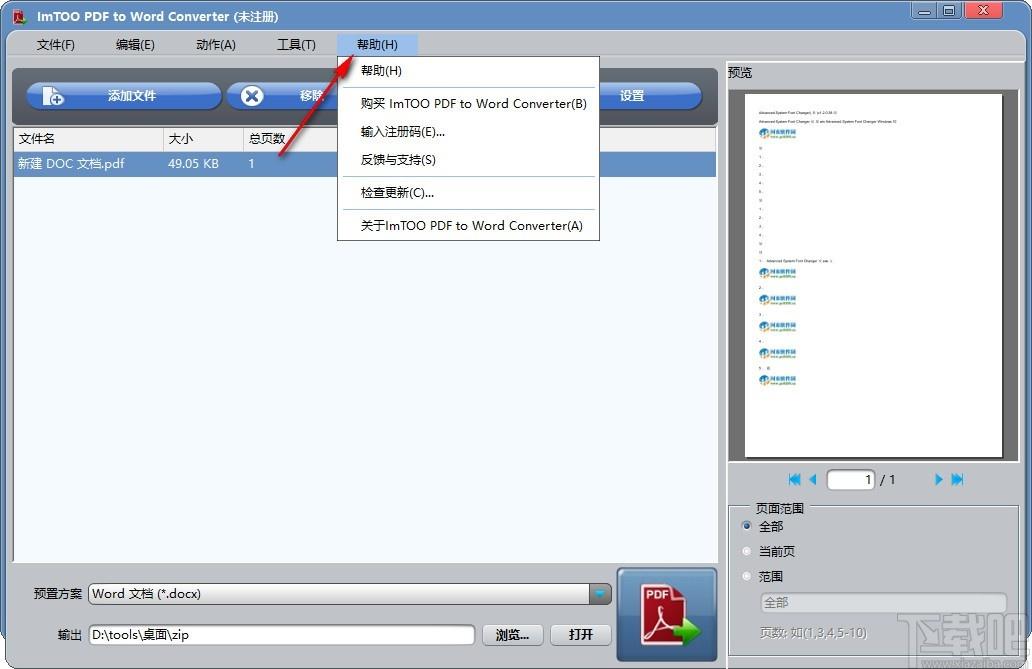Click the 总页数 column header
The height and width of the screenshot is (669, 1032).
290,139
